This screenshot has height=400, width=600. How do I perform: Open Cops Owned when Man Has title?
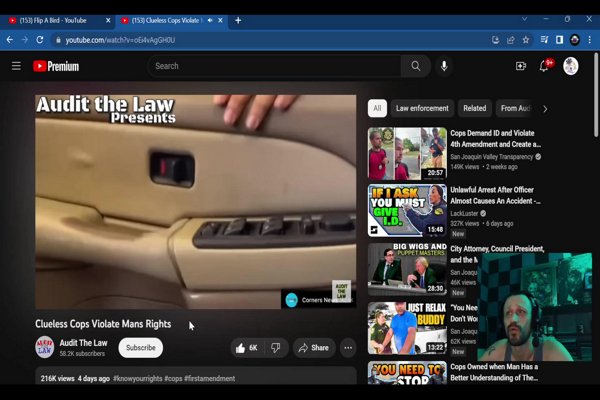[x=494, y=372]
